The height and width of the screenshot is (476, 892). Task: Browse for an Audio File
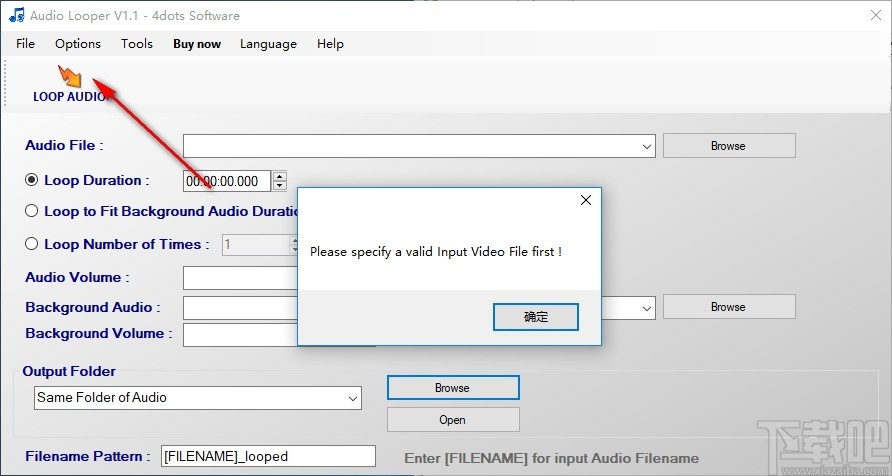point(729,146)
